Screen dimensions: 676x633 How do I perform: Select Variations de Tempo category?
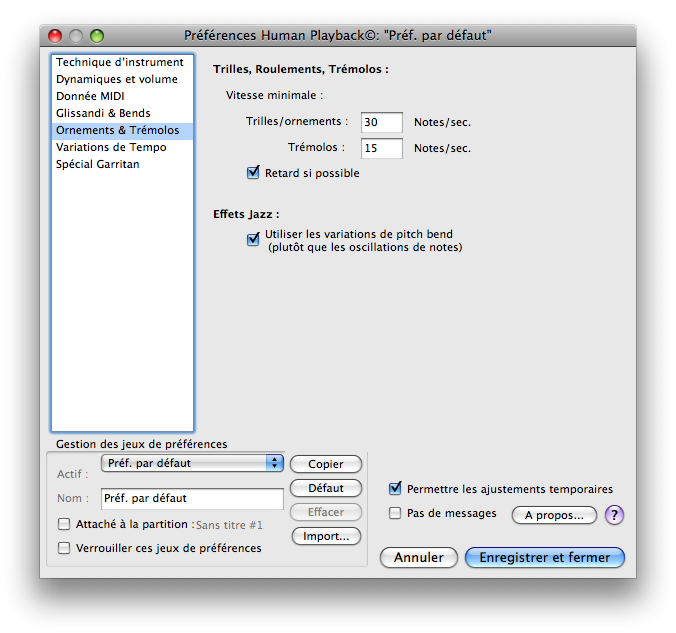(x=111, y=147)
